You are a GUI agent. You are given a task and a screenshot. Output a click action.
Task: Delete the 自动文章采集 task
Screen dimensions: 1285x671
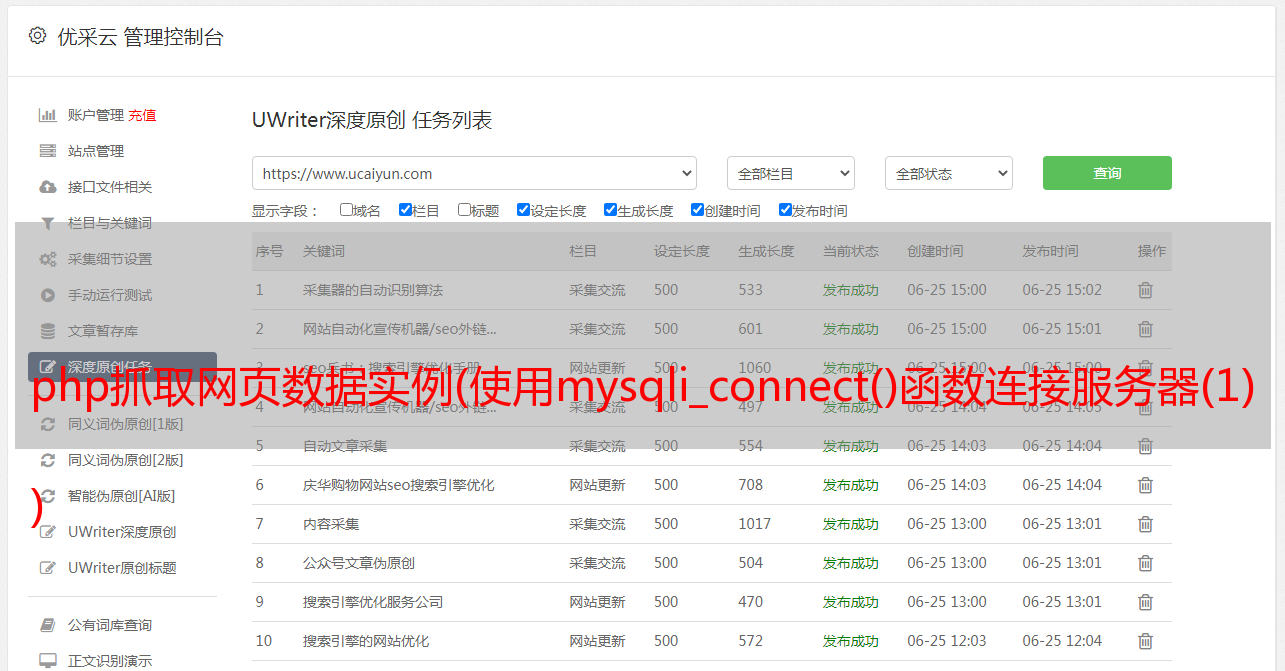[1145, 446]
